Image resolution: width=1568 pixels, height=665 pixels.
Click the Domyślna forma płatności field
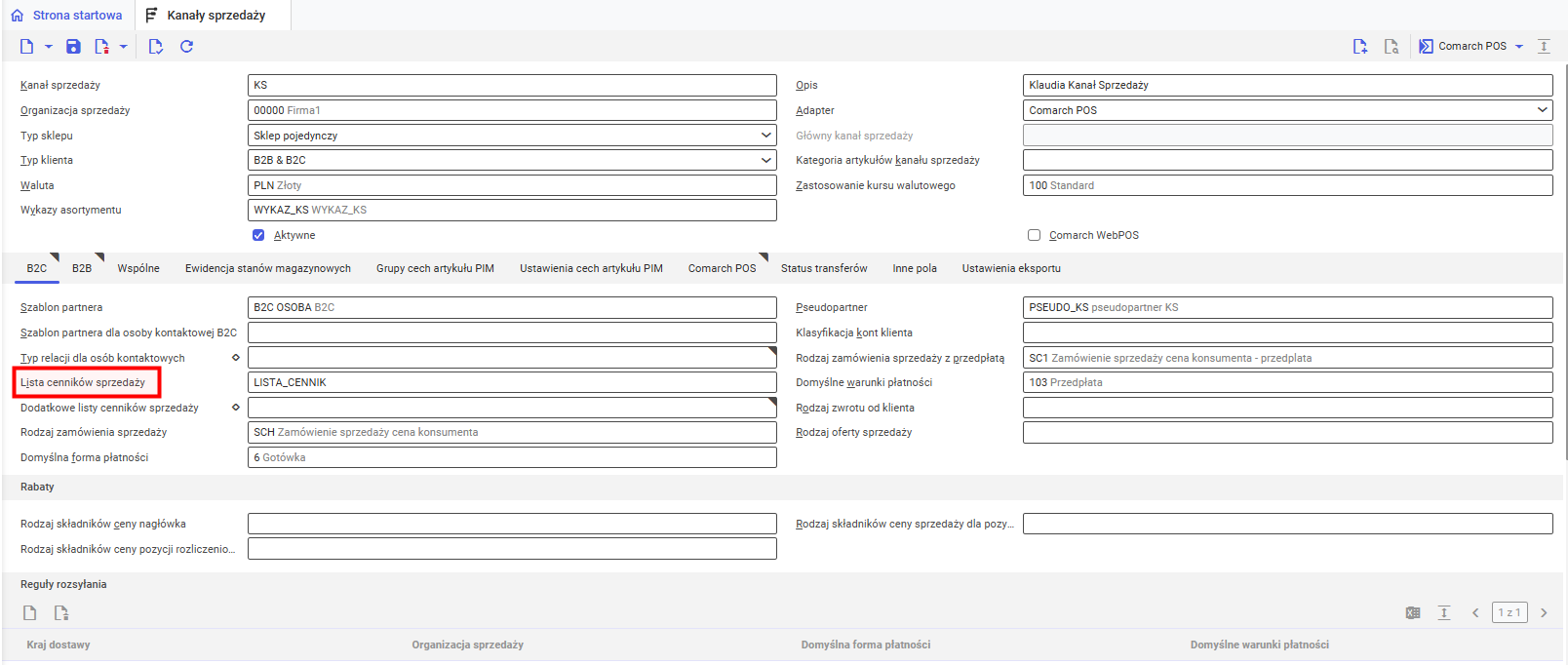(x=512, y=457)
